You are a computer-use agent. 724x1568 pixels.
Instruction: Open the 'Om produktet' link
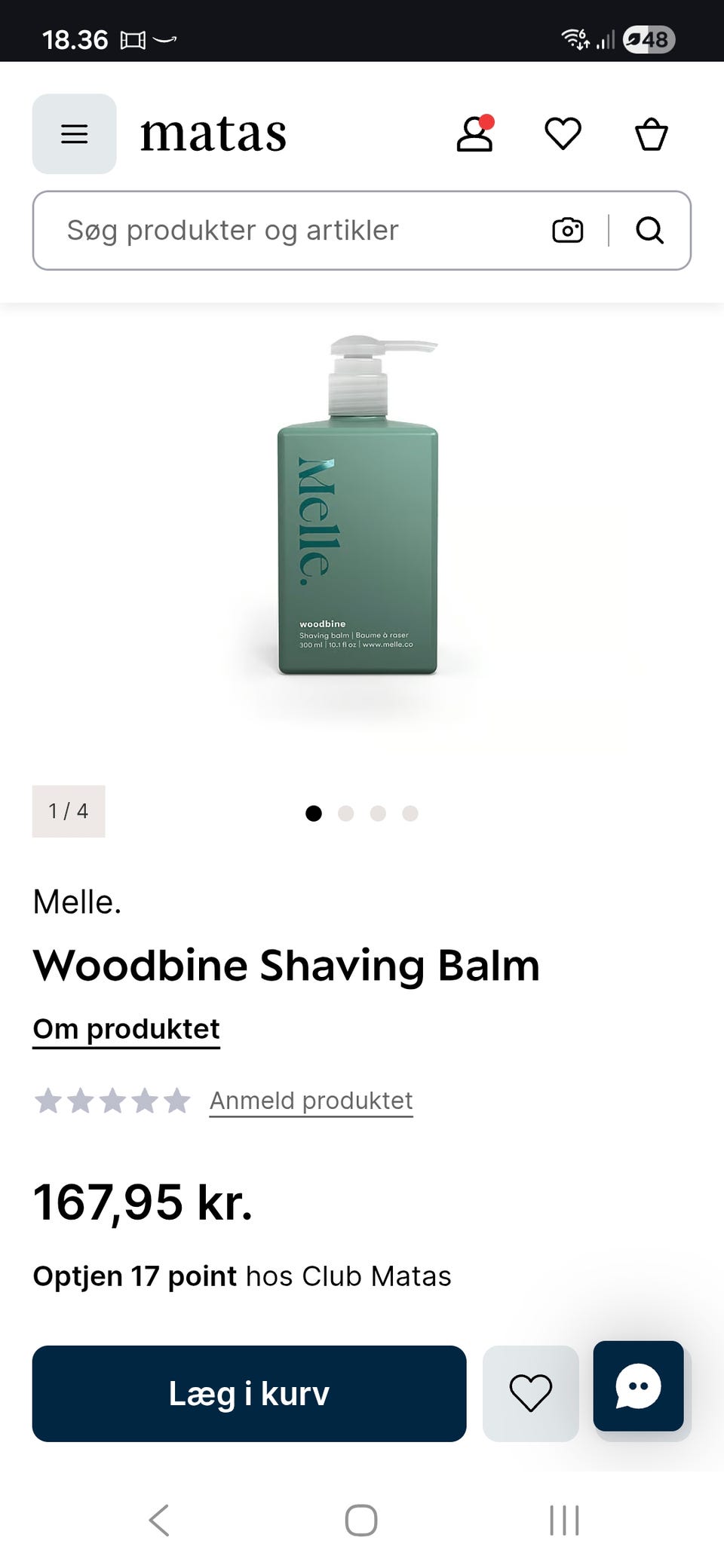(127, 1029)
